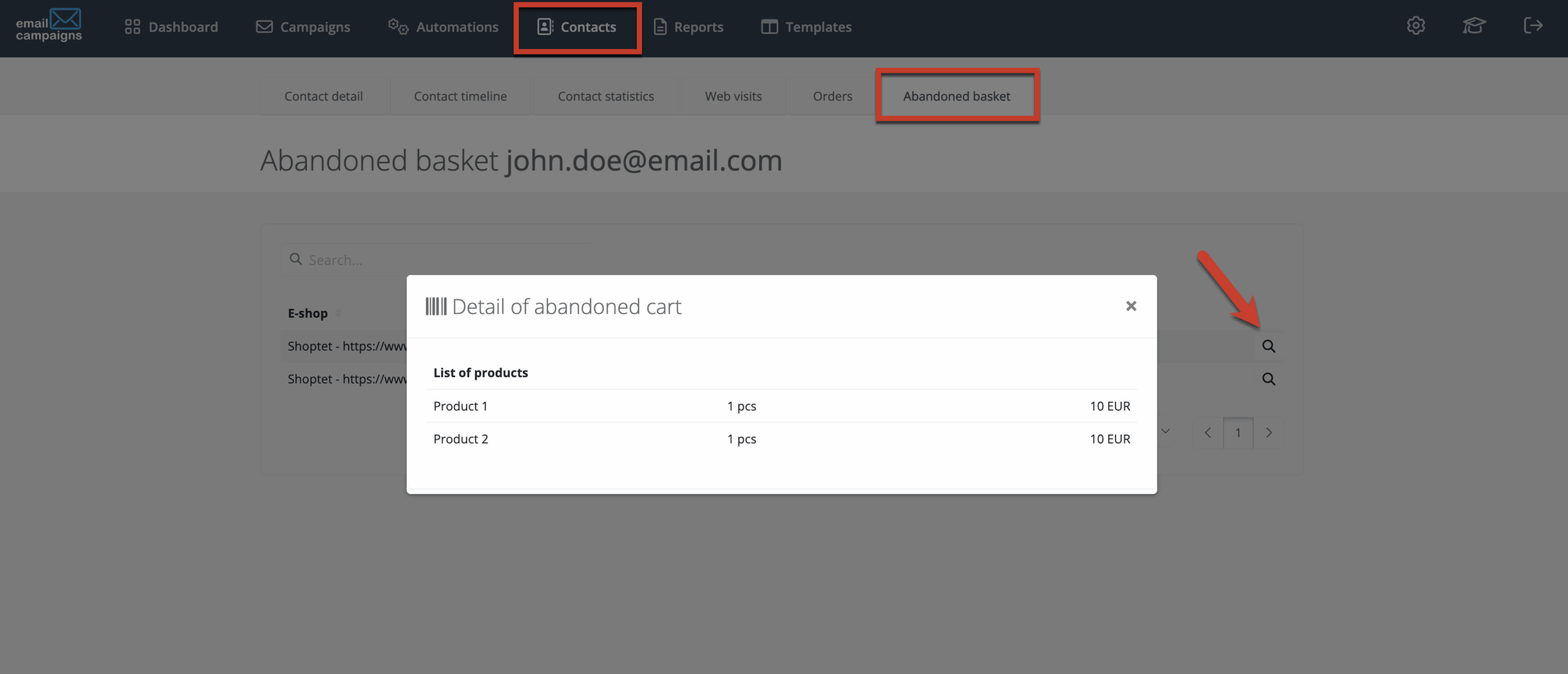Image resolution: width=1568 pixels, height=674 pixels.
Task: Go to the previous page arrow
Action: click(x=1207, y=433)
